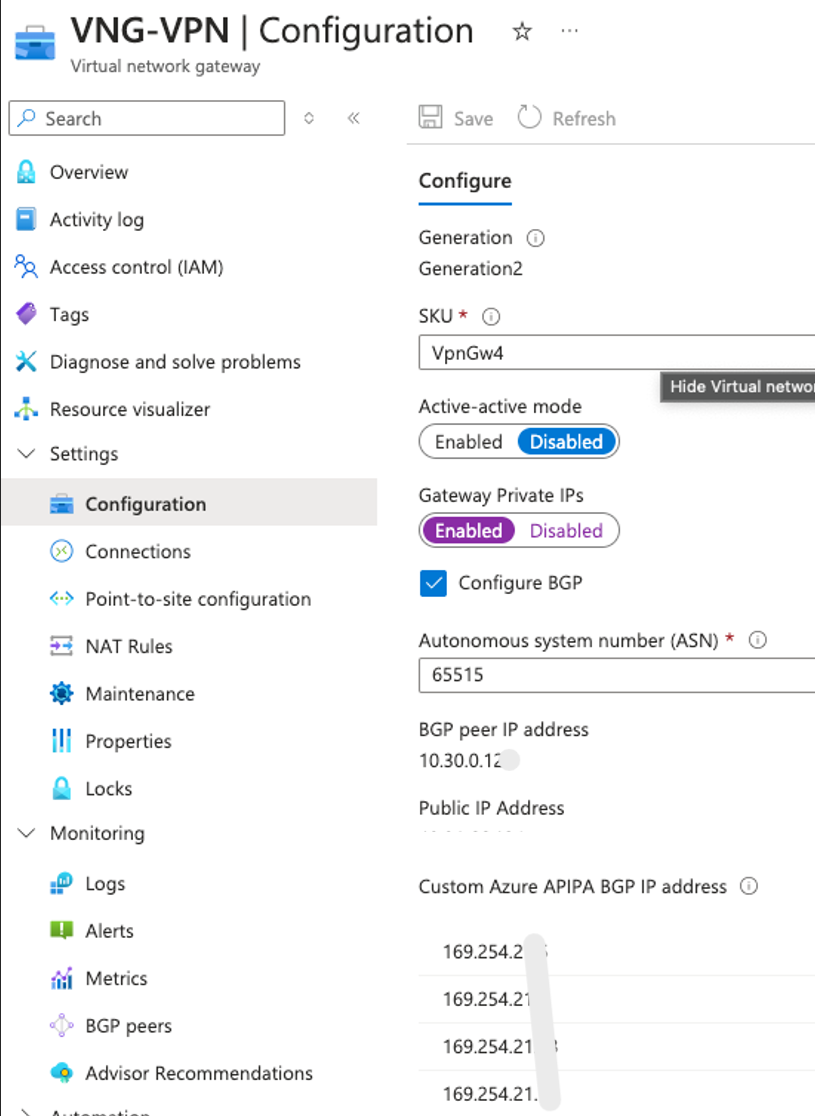Image resolution: width=815 pixels, height=1116 pixels.
Task: Open Resource visualizer
Action: 130,409
